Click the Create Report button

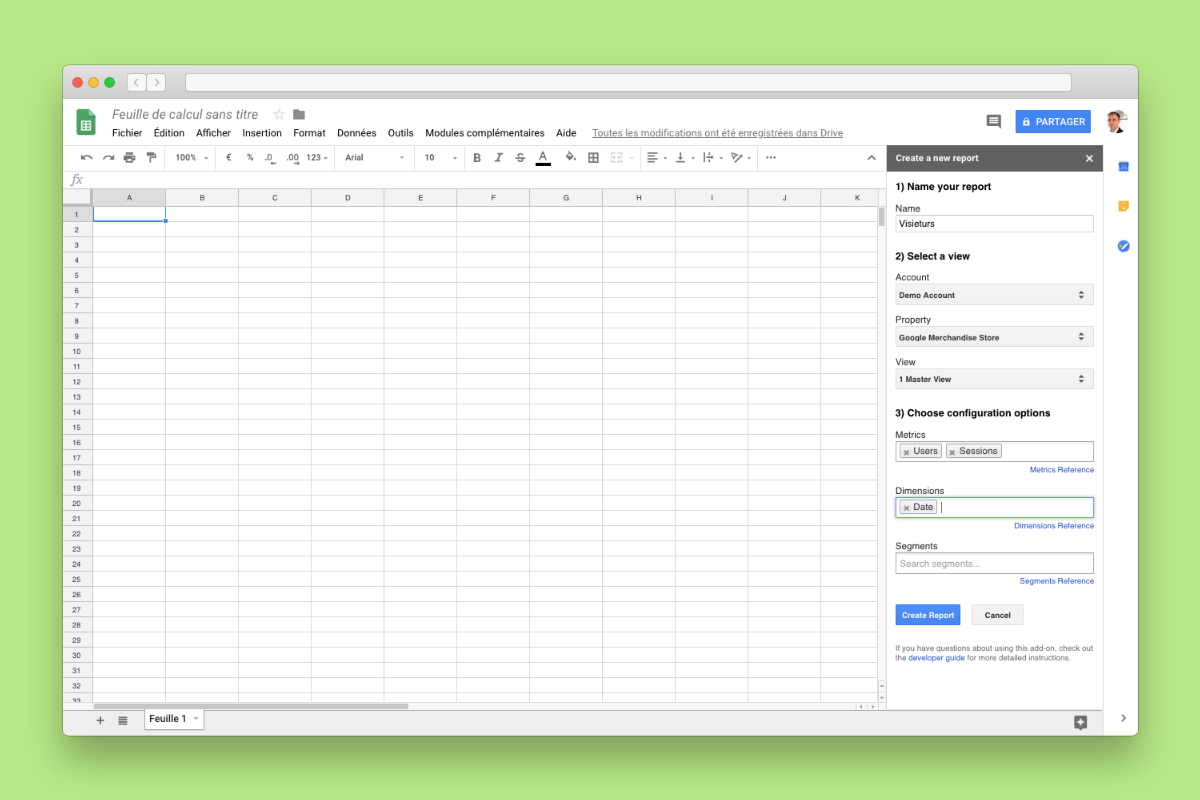click(x=927, y=614)
